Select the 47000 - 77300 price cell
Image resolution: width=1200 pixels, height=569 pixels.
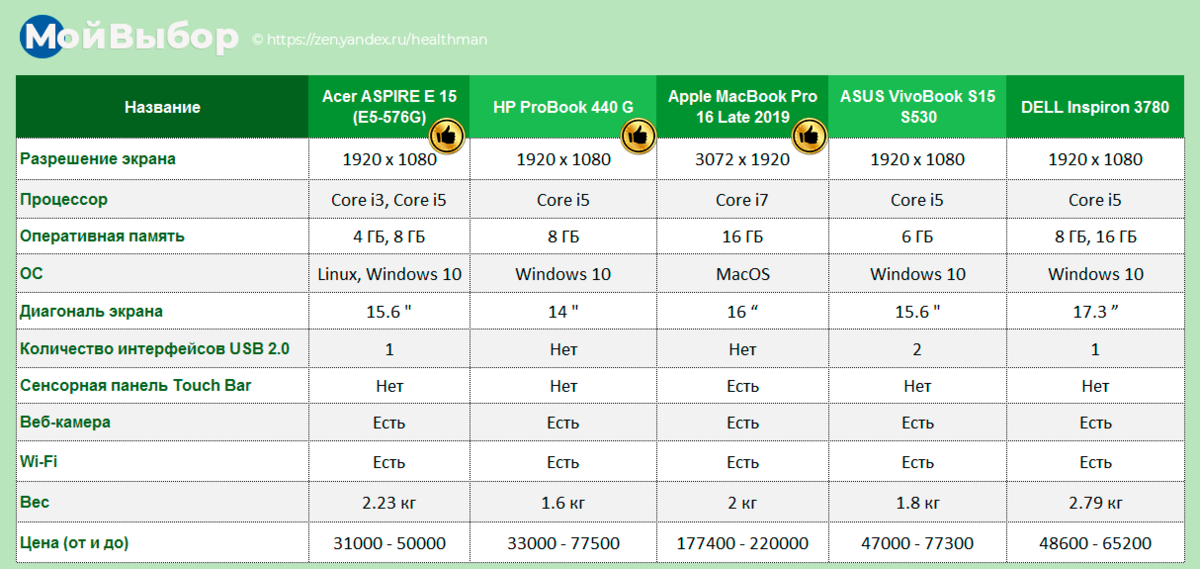[x=917, y=543]
